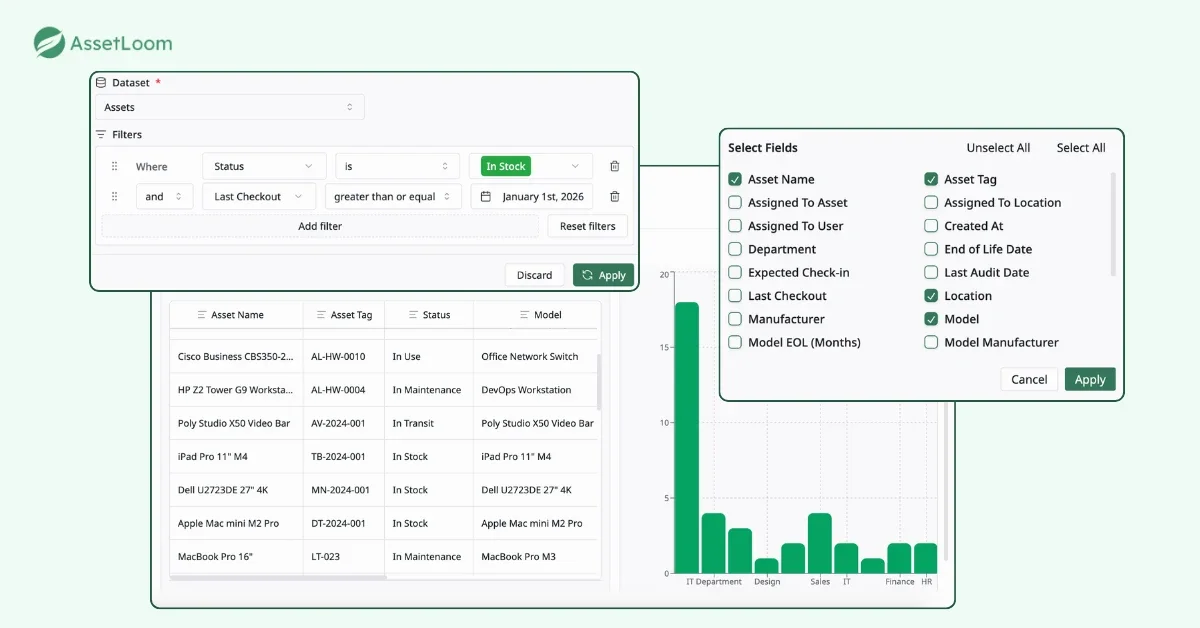
Task: Check the Last Checkout field
Action: (735, 296)
